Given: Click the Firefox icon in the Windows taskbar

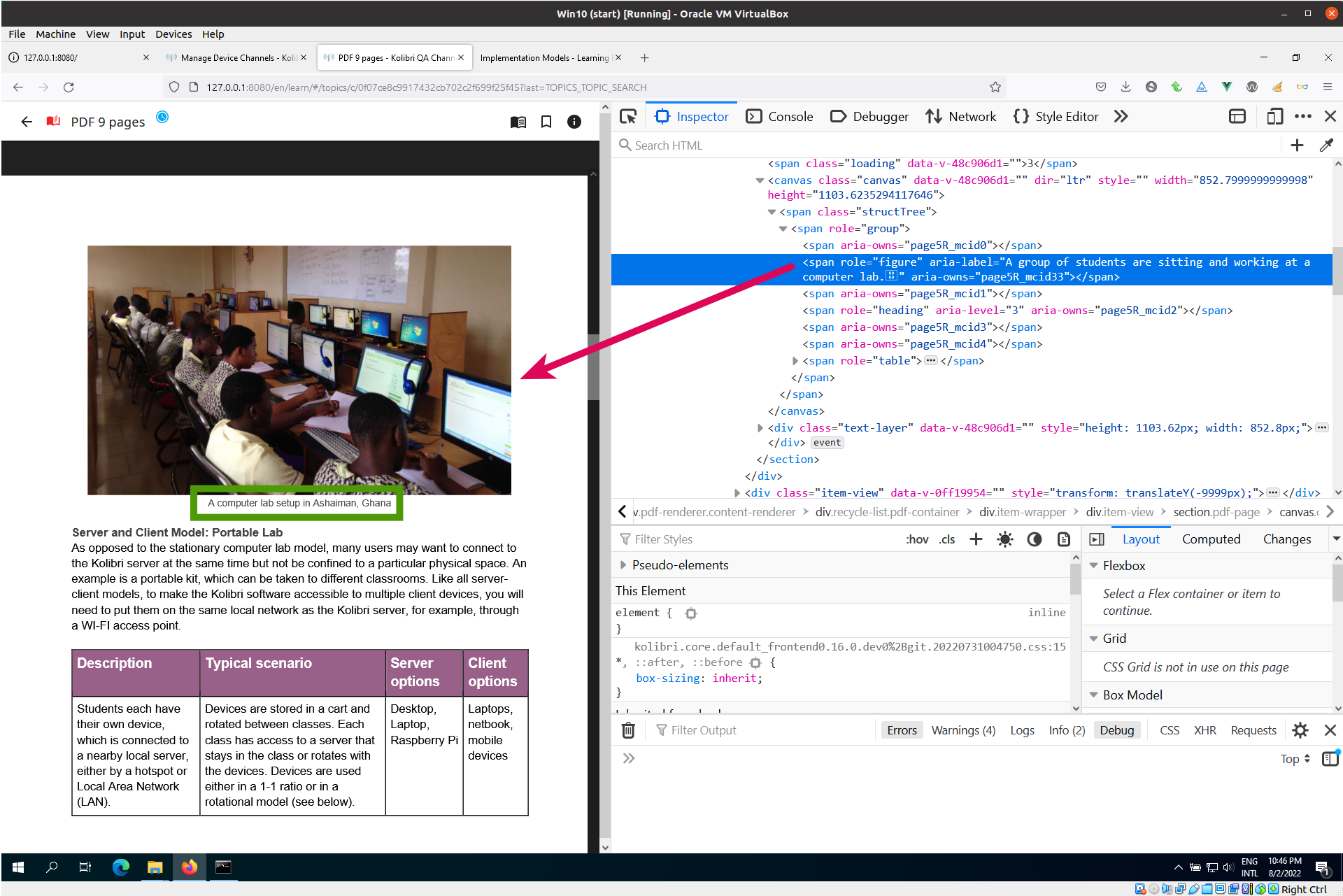Looking at the screenshot, I should 189,867.
